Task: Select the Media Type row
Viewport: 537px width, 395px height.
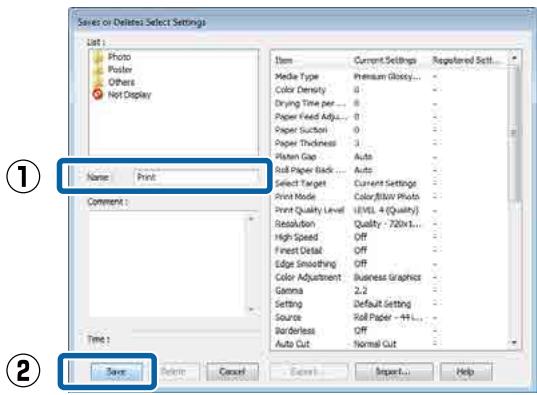Action: click(390, 76)
